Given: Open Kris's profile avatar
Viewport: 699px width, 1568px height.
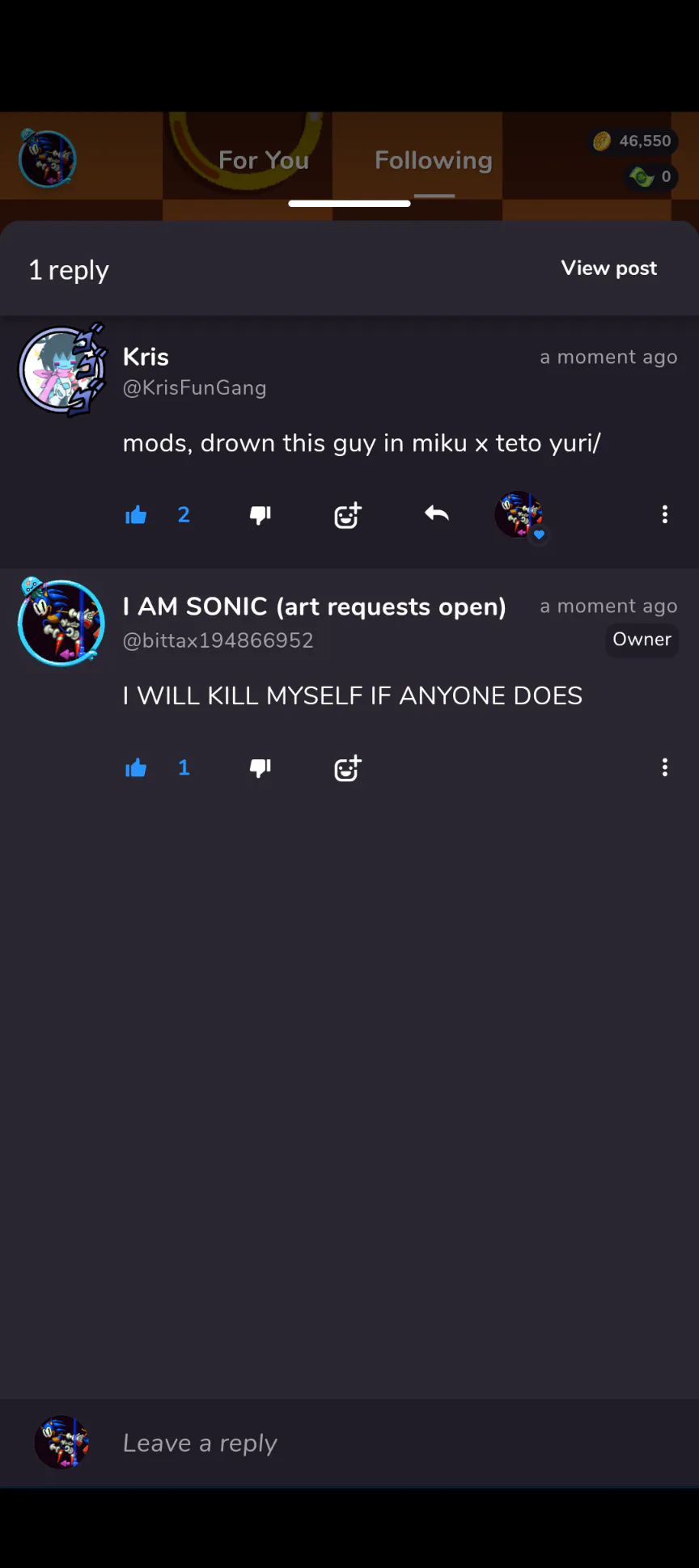Looking at the screenshot, I should 63,371.
